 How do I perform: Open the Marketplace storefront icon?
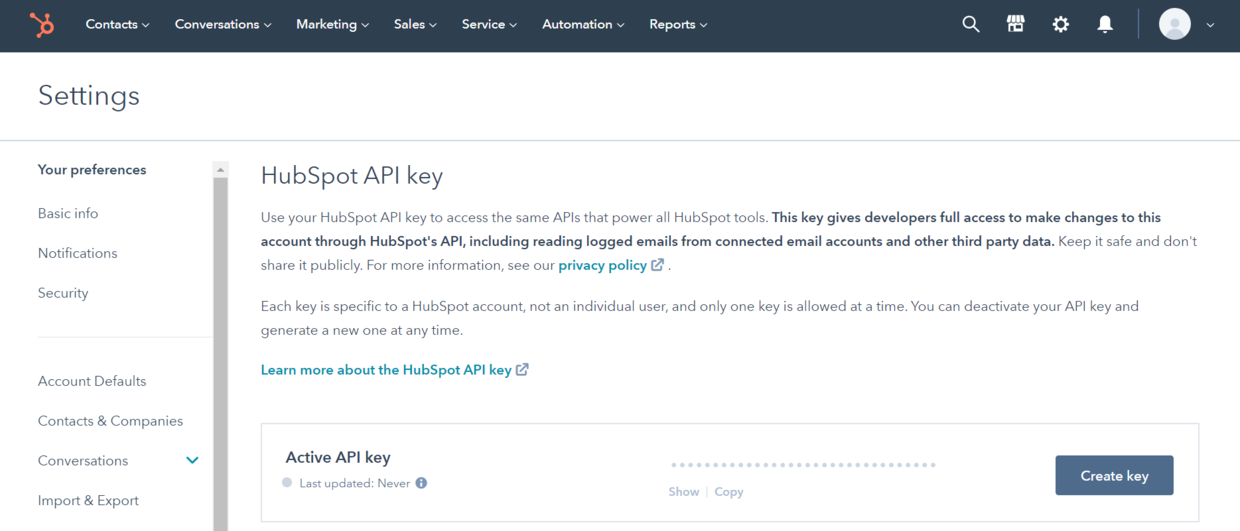[1016, 24]
